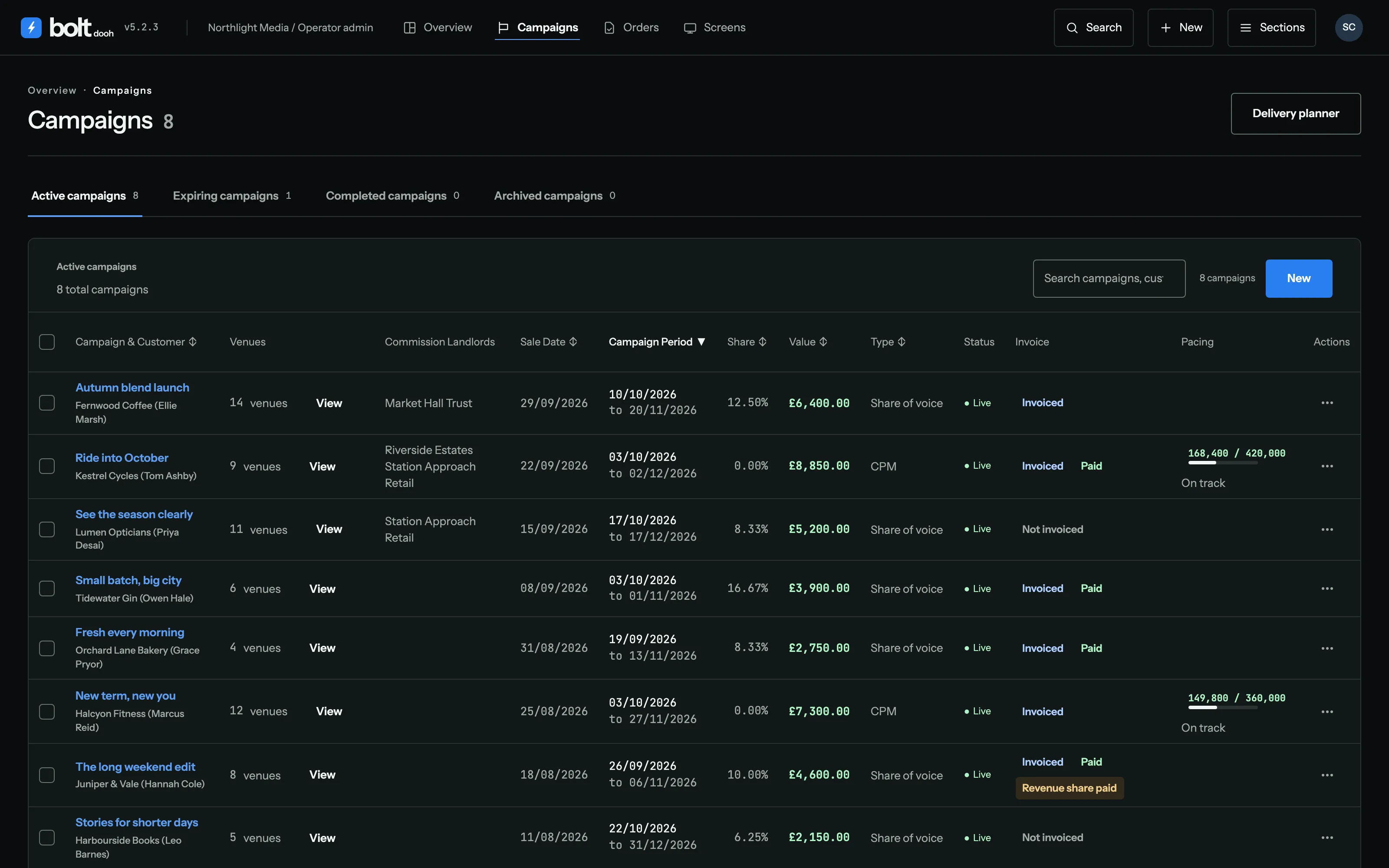
Task: Check the See the season clearly checkbox
Action: [x=47, y=529]
